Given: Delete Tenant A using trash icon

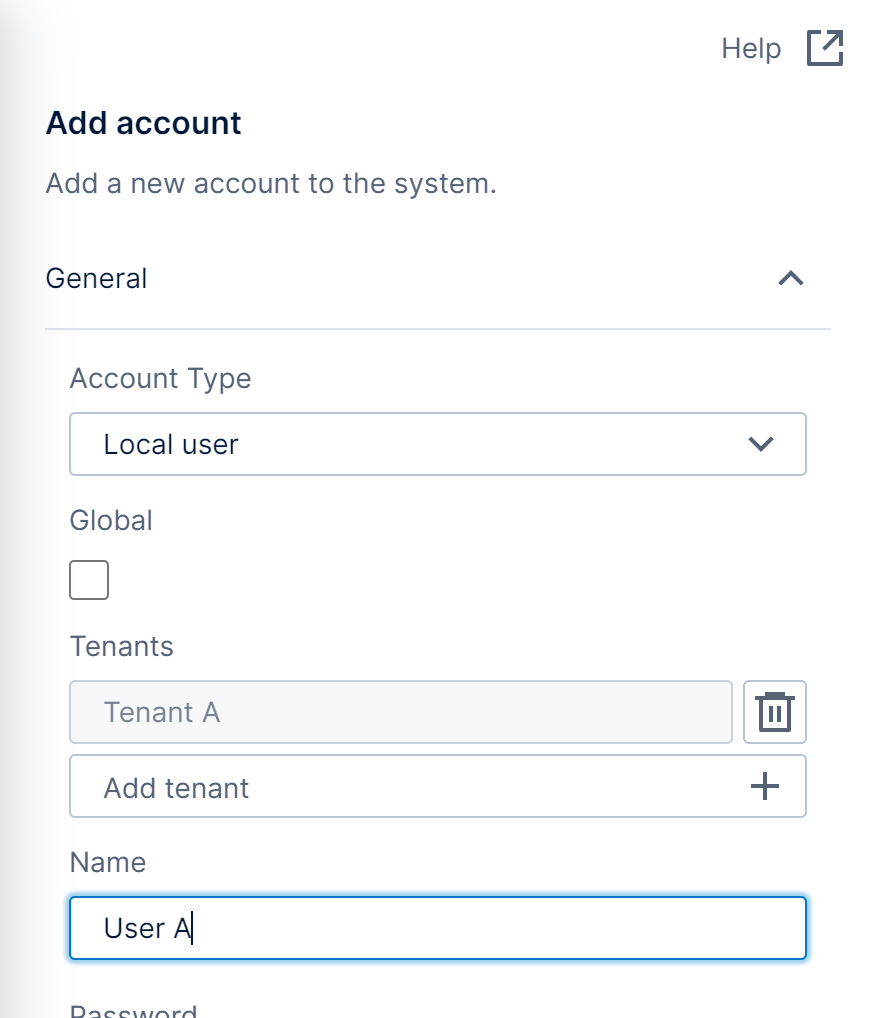Looking at the screenshot, I should click(x=775, y=712).
